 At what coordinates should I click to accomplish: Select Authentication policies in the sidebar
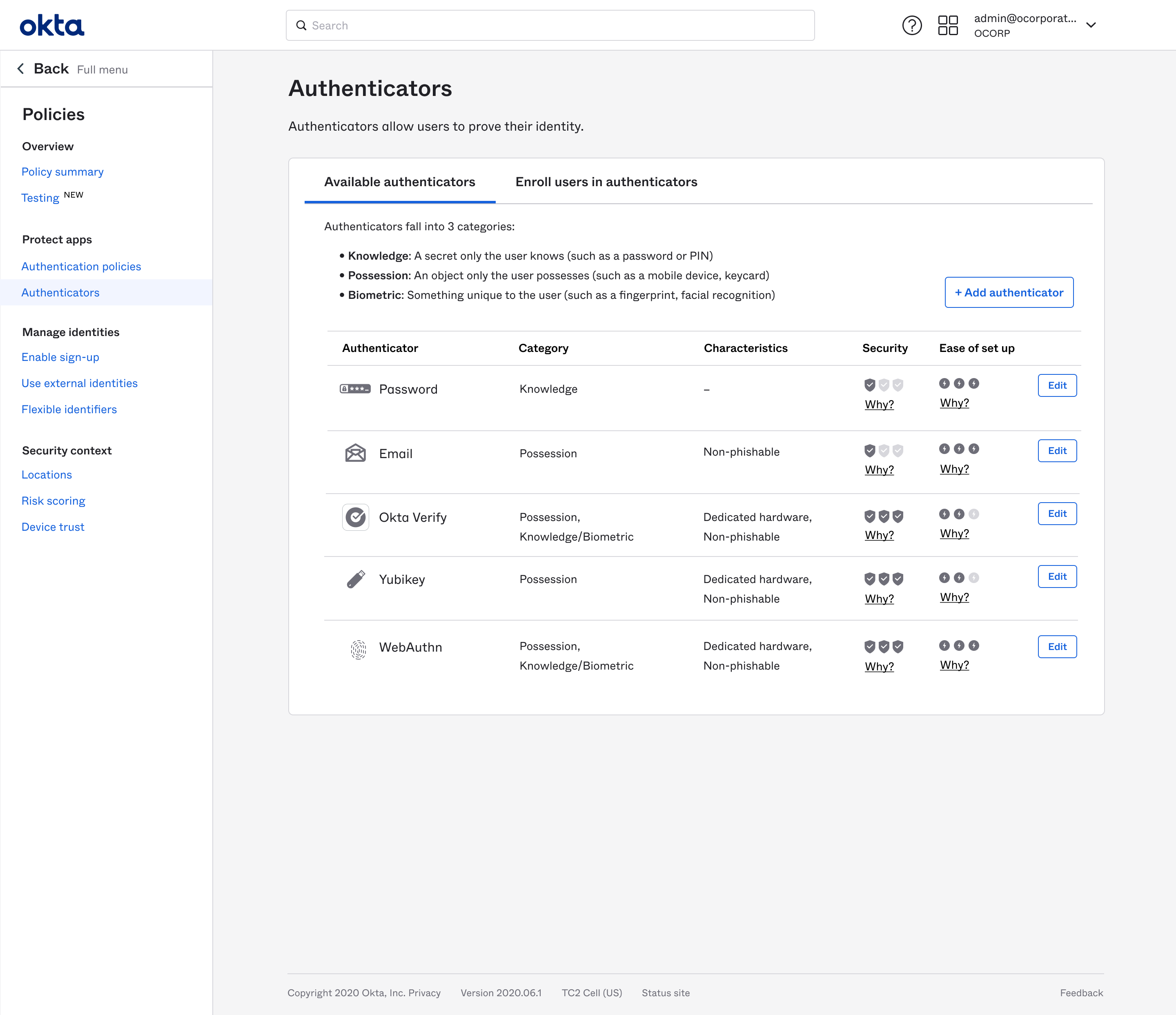point(81,266)
